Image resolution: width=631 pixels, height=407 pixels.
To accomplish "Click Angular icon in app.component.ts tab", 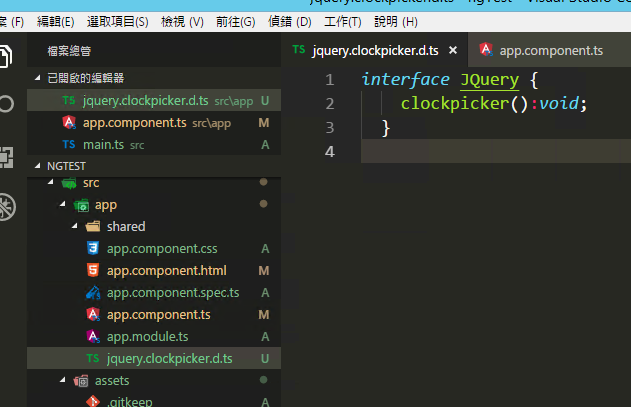I will [x=486, y=50].
